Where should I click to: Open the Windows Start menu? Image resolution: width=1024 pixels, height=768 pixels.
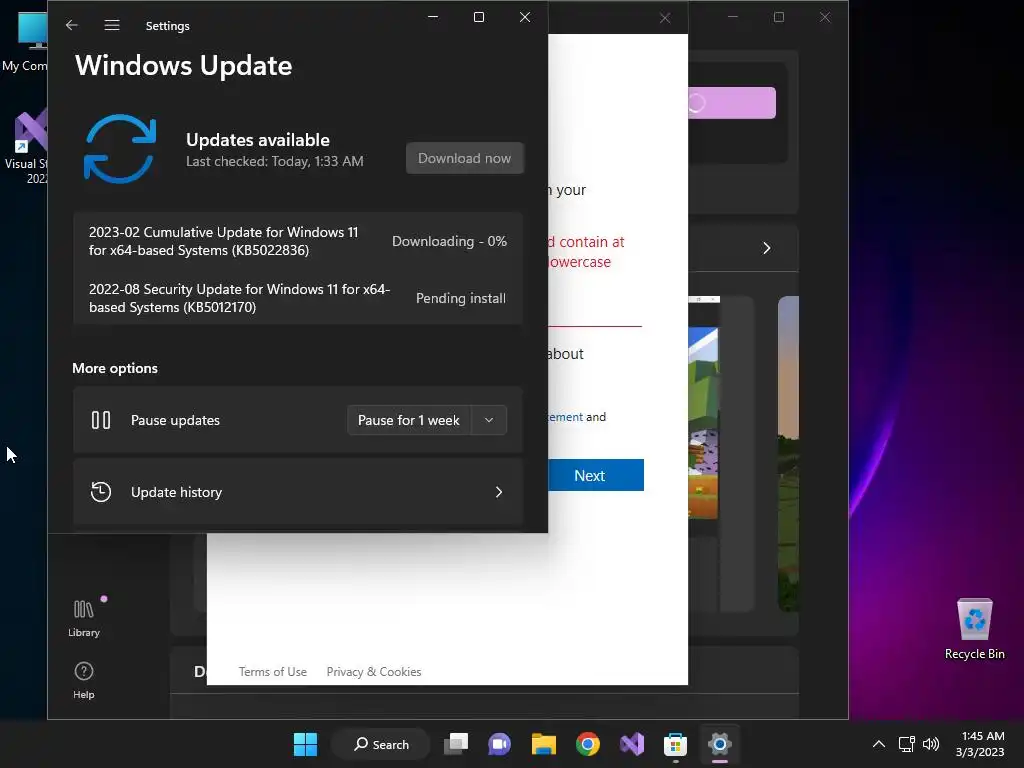coord(305,744)
